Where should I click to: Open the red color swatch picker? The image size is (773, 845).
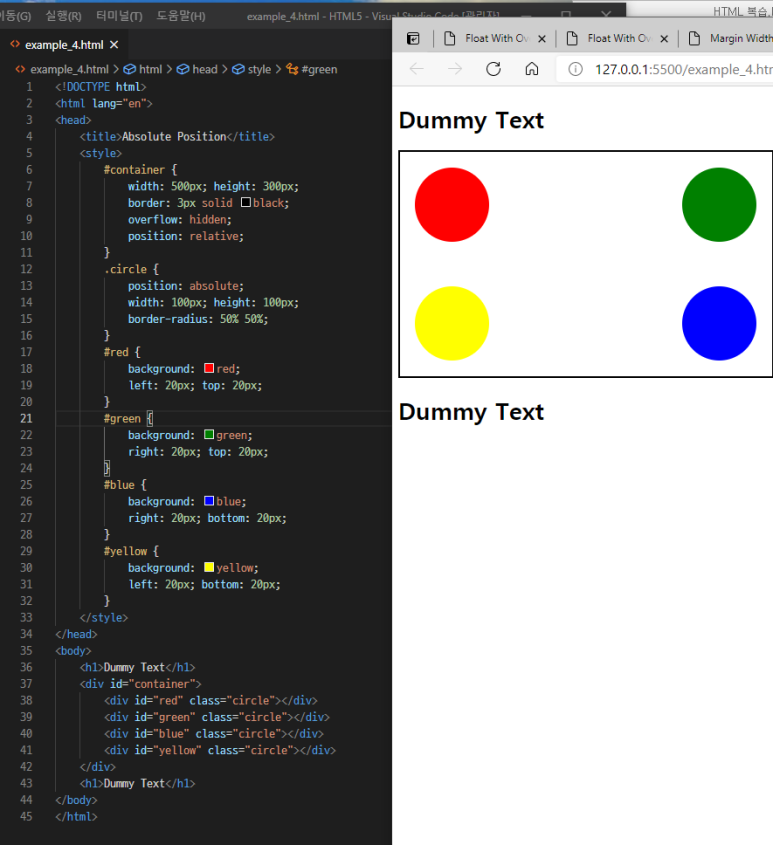point(209,368)
